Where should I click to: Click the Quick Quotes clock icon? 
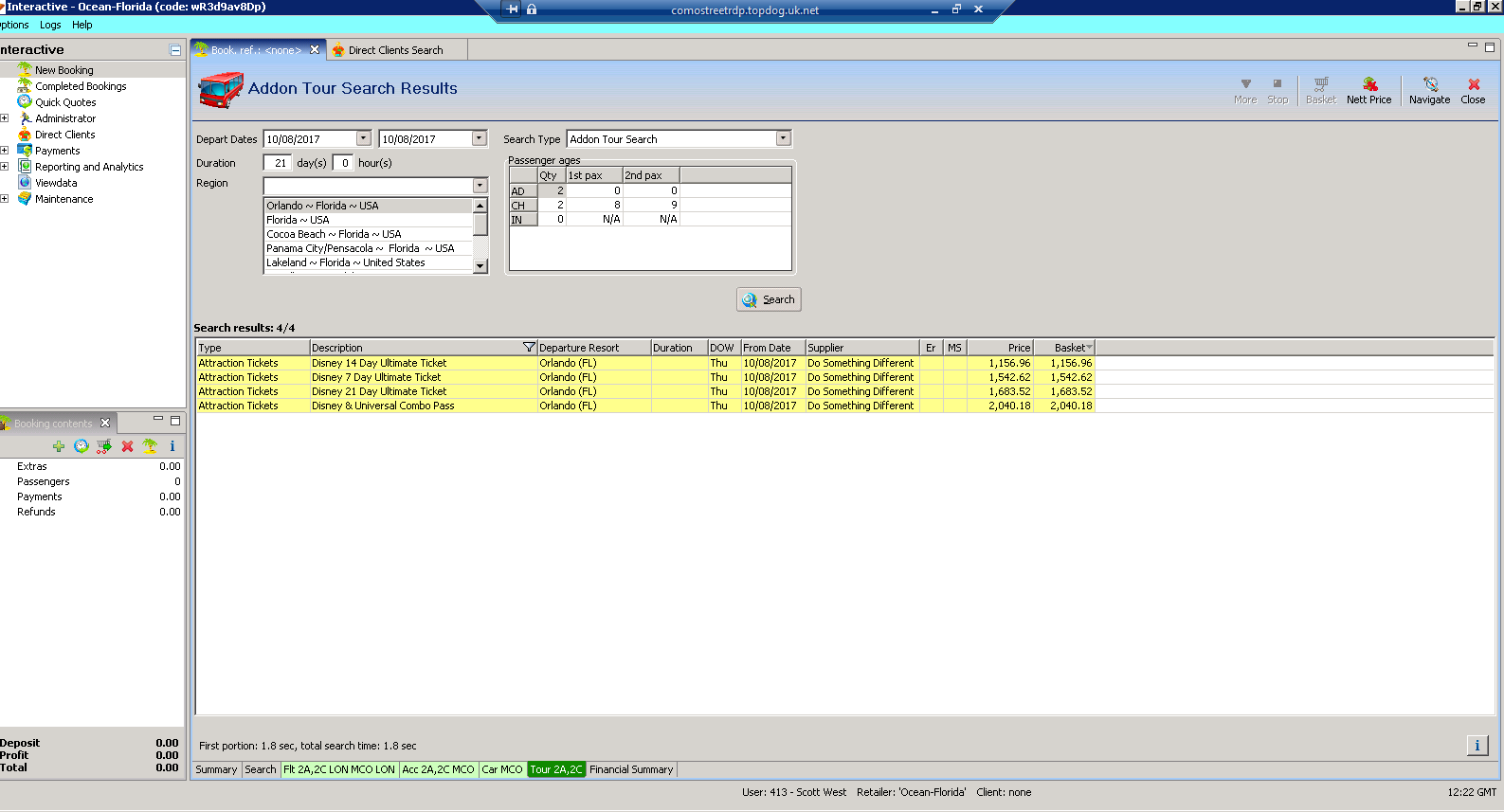(x=25, y=101)
